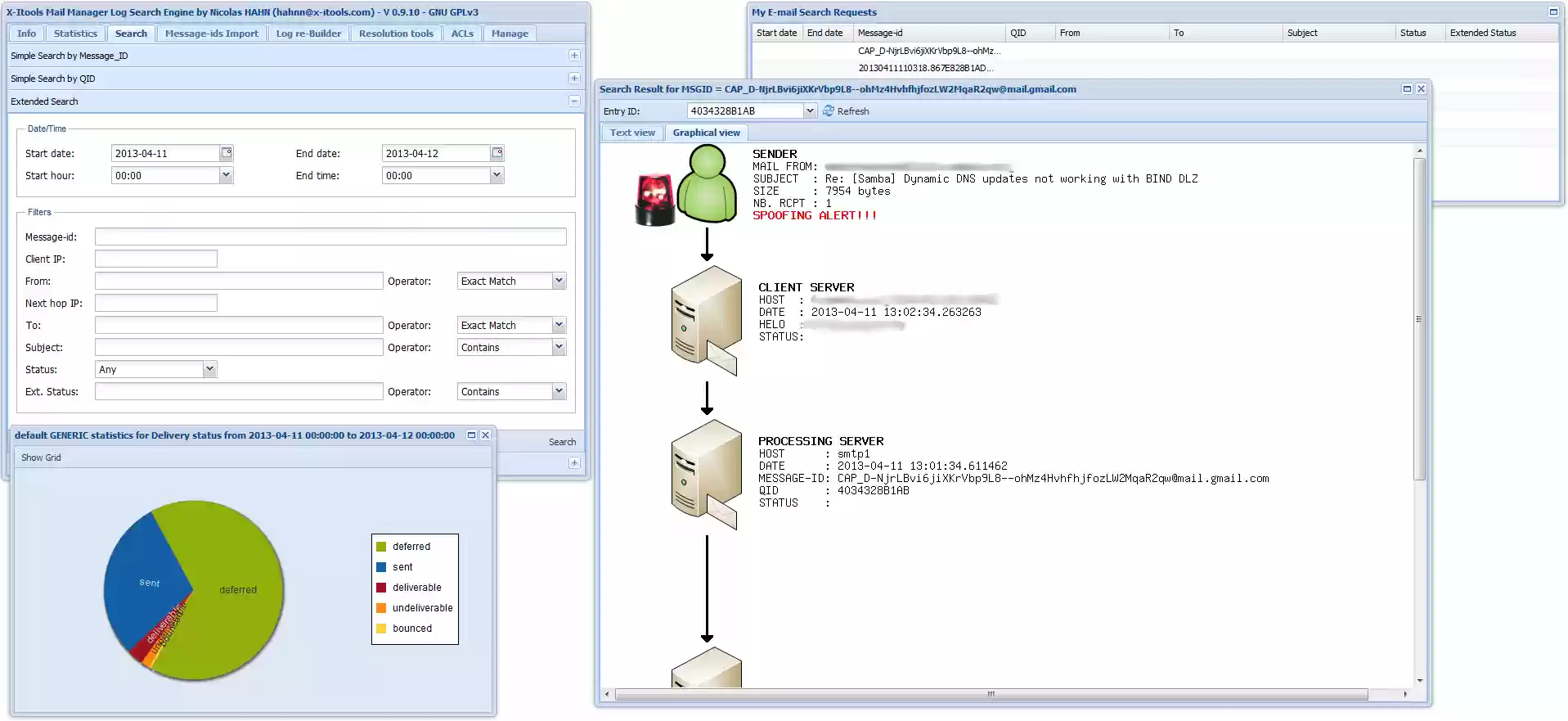Click the spoofing alert siren icon
This screenshot has height=721, width=1568.
pyautogui.click(x=655, y=200)
